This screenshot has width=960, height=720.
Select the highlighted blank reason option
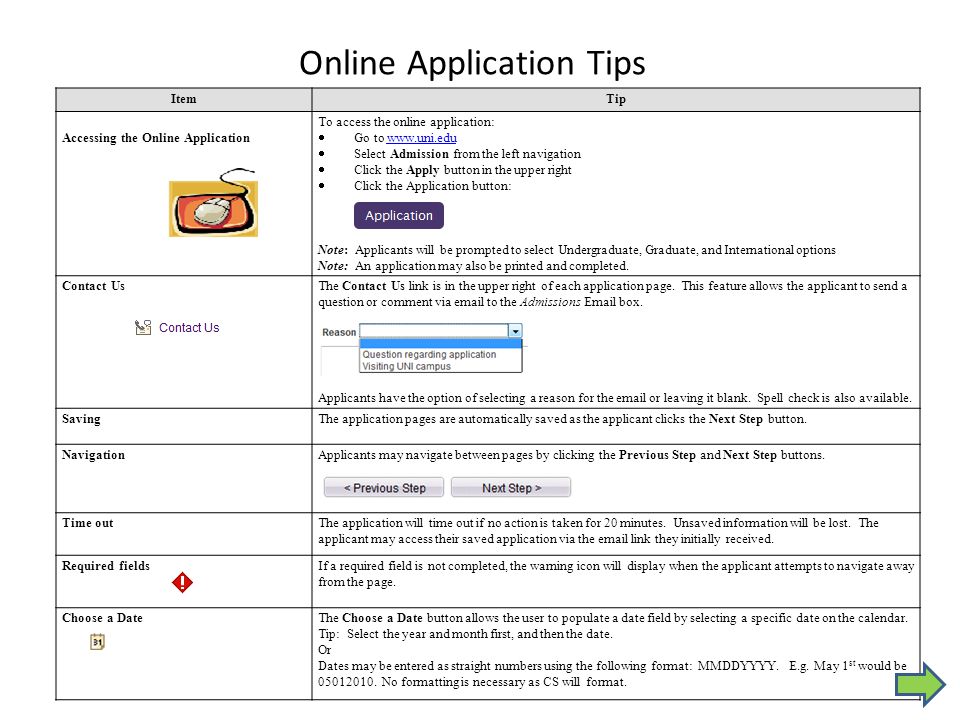[x=440, y=343]
